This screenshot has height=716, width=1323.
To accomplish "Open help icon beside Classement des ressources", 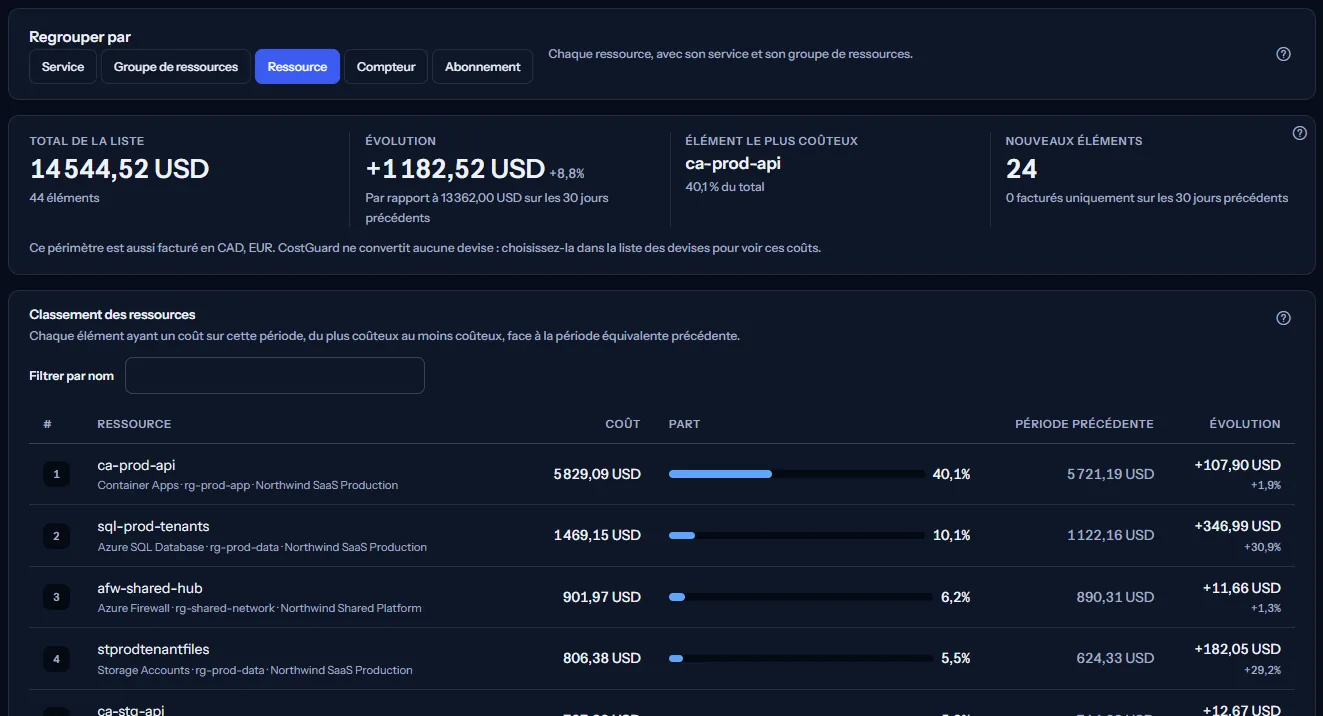I will click(1284, 318).
